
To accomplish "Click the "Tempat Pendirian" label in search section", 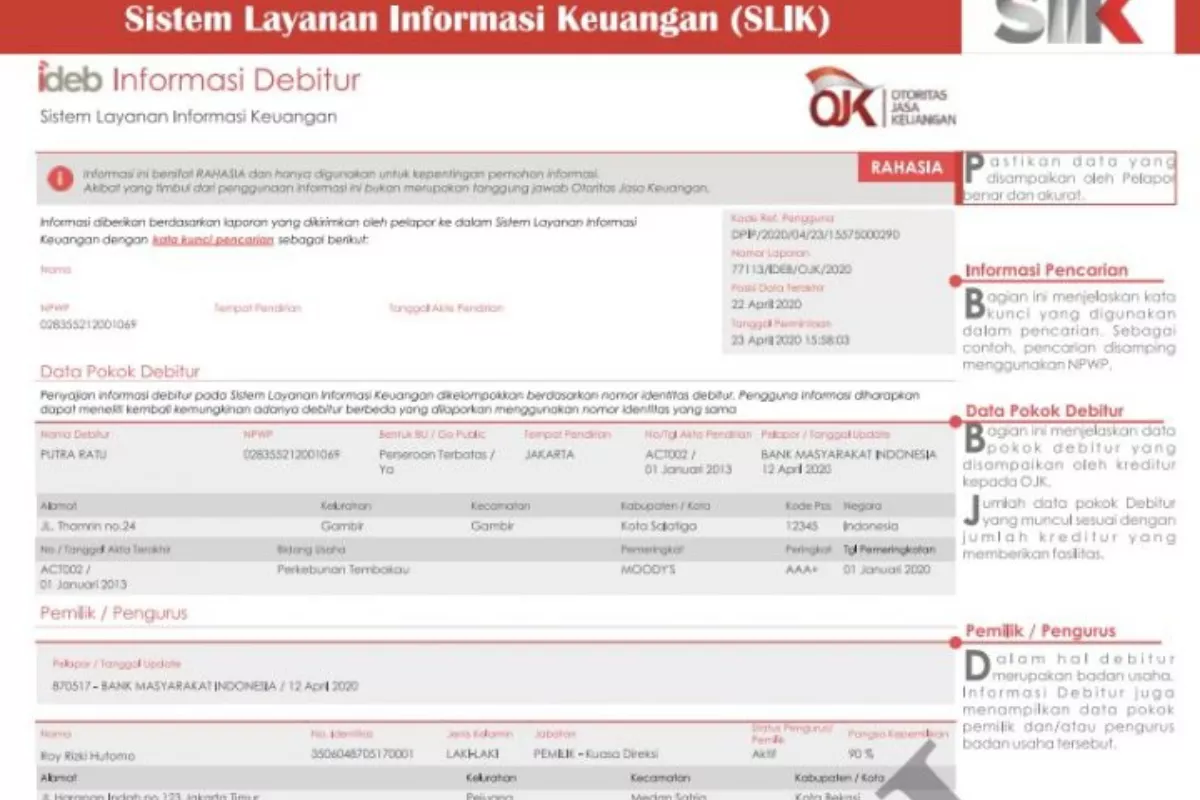I will [x=257, y=308].
